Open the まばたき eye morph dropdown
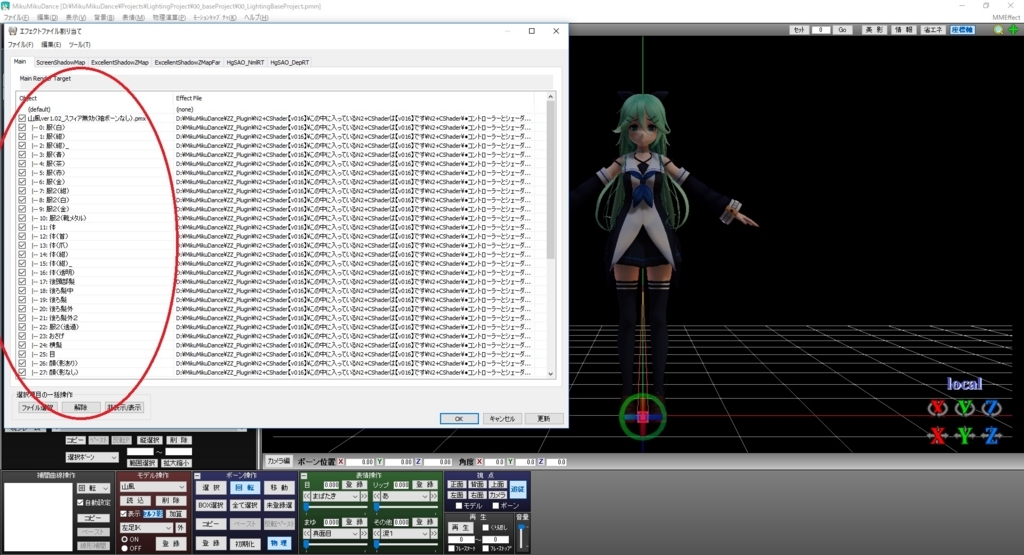The height and width of the screenshot is (555, 1024). coord(335,497)
